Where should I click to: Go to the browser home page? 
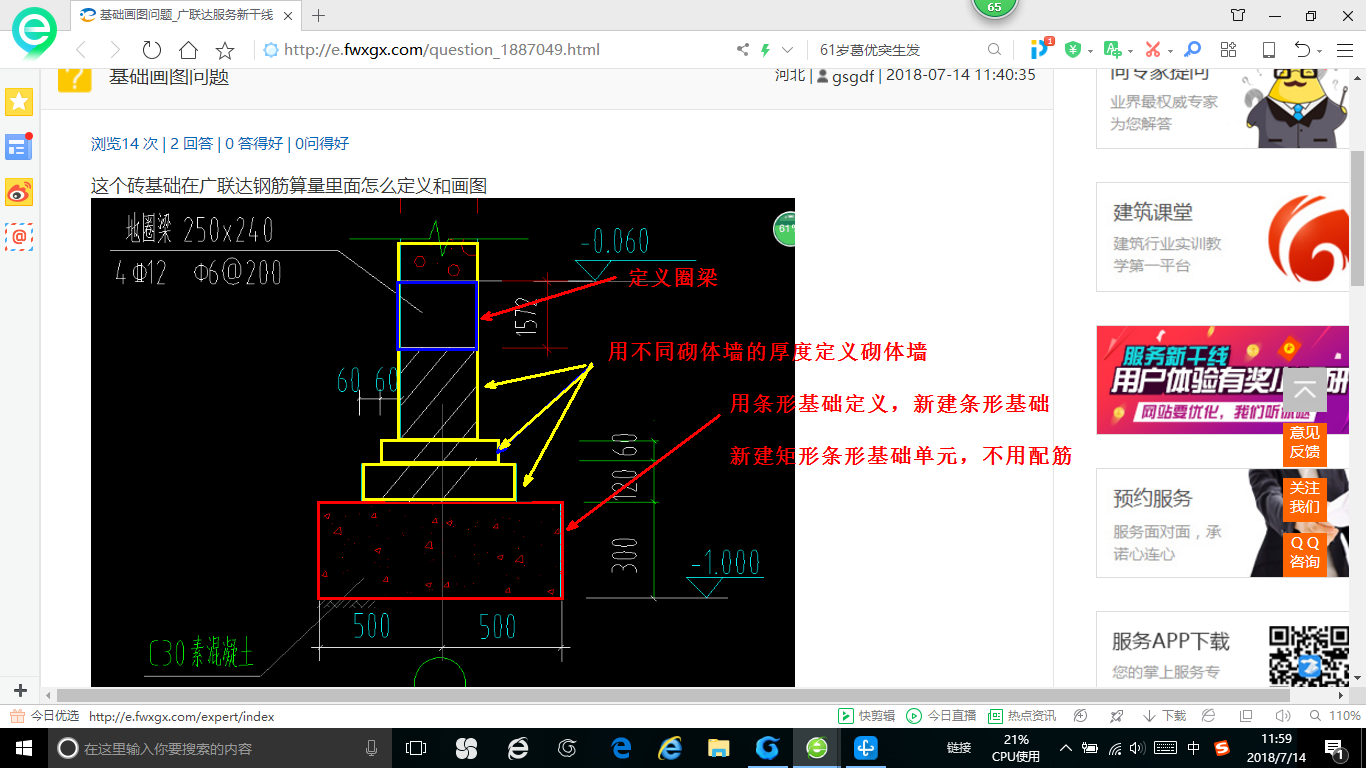tap(188, 50)
